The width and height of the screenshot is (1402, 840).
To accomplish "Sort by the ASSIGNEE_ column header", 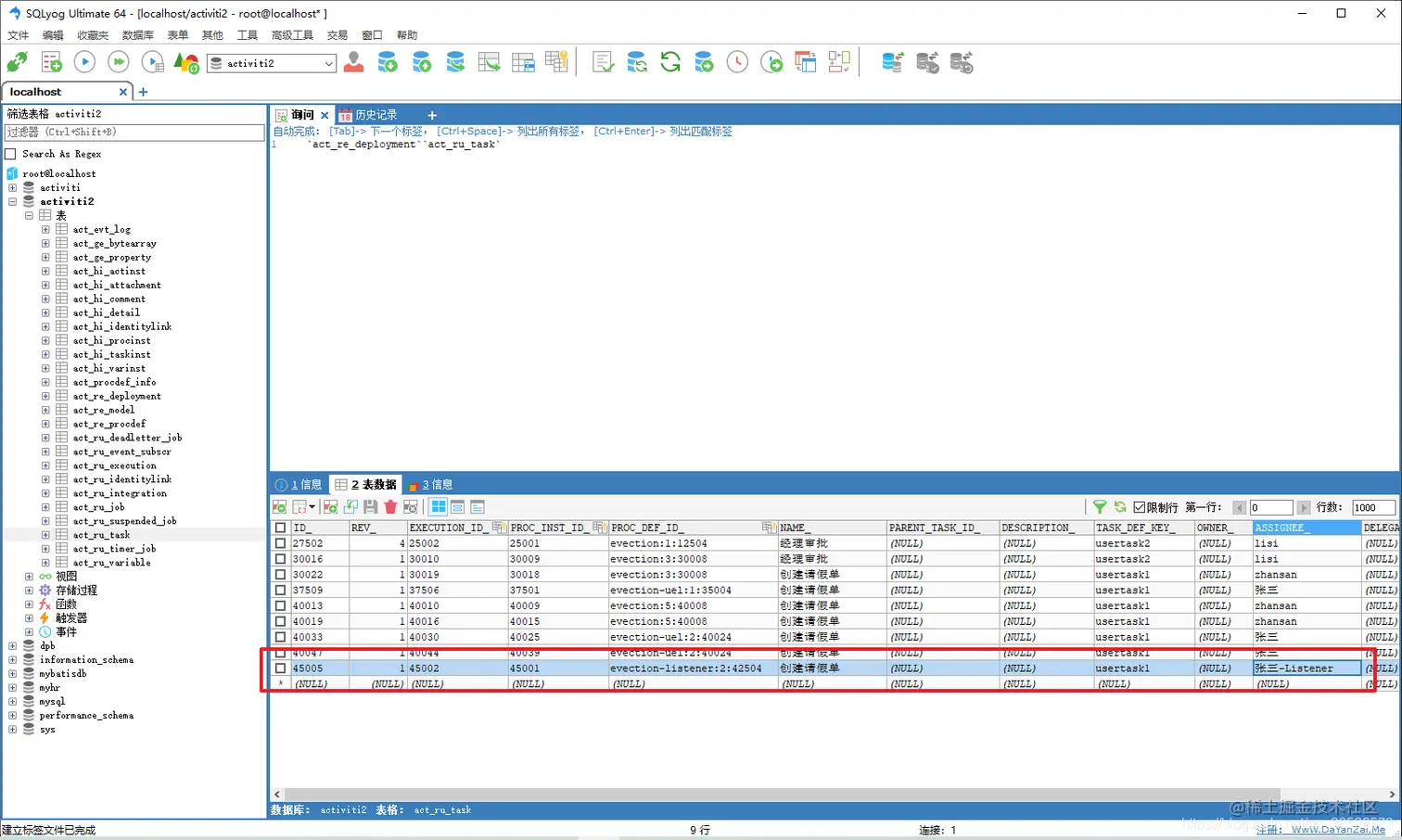I will point(1306,528).
